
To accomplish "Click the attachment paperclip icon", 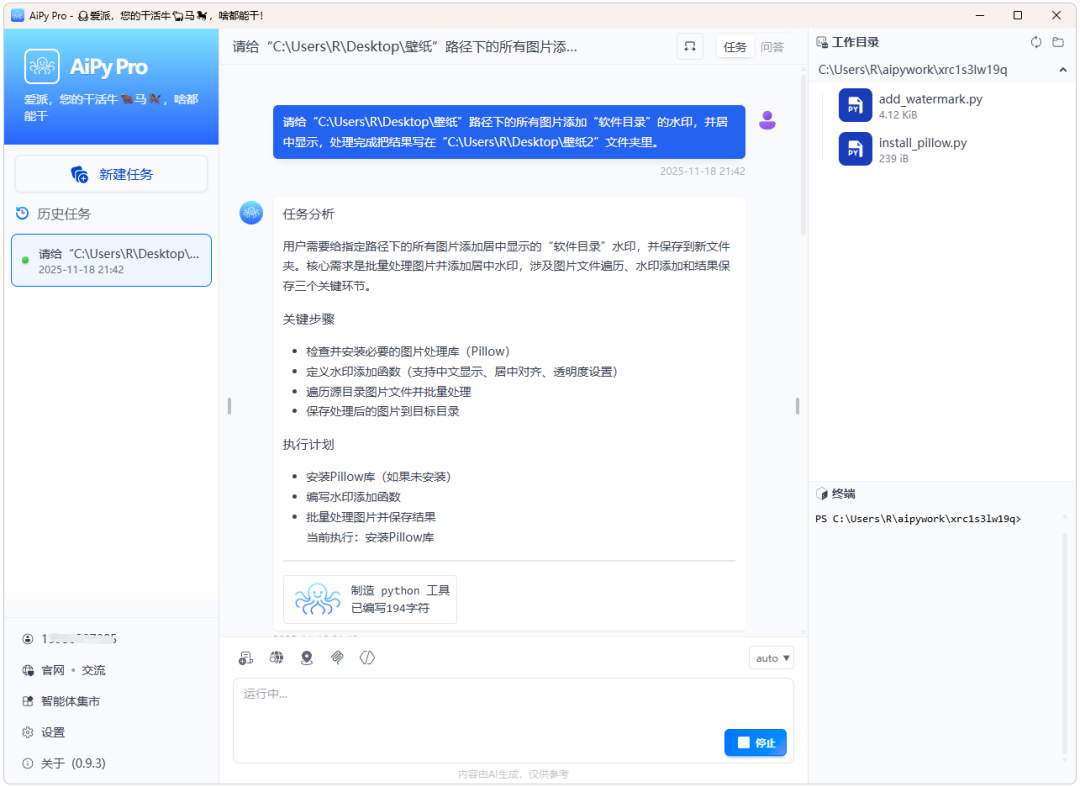I will pyautogui.click(x=337, y=658).
